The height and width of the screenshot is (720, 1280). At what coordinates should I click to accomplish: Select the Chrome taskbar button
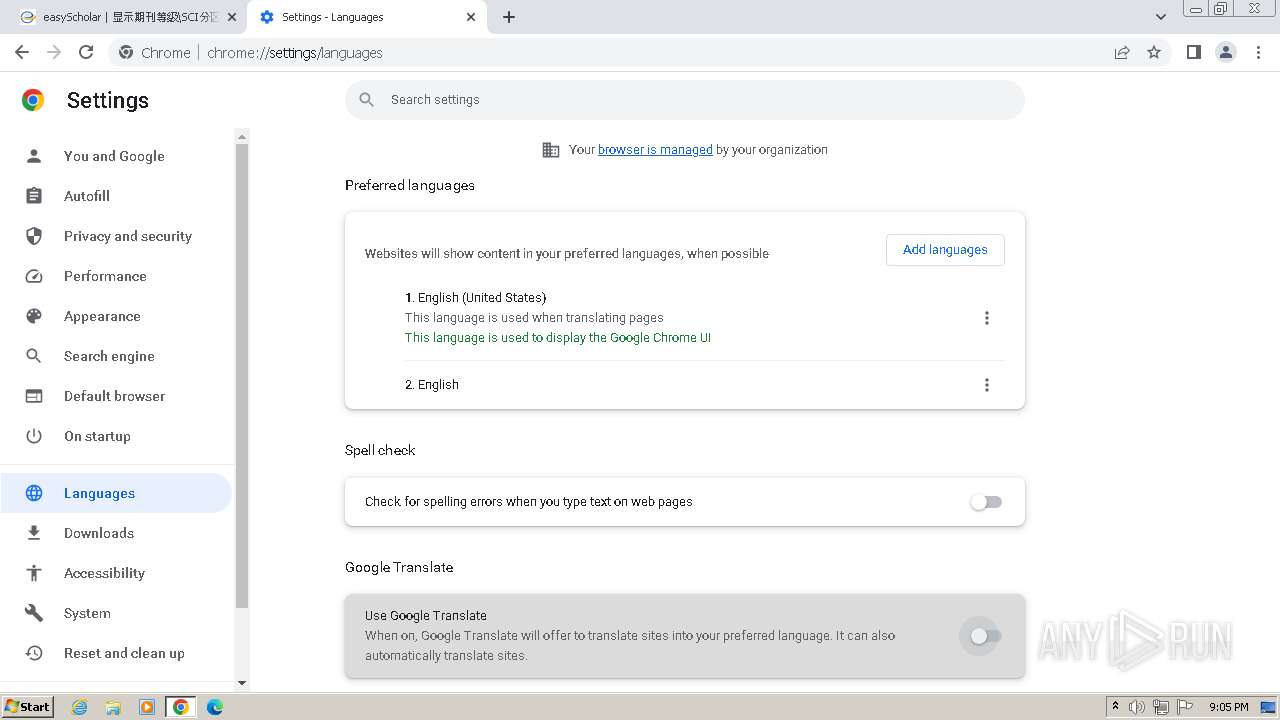click(181, 707)
